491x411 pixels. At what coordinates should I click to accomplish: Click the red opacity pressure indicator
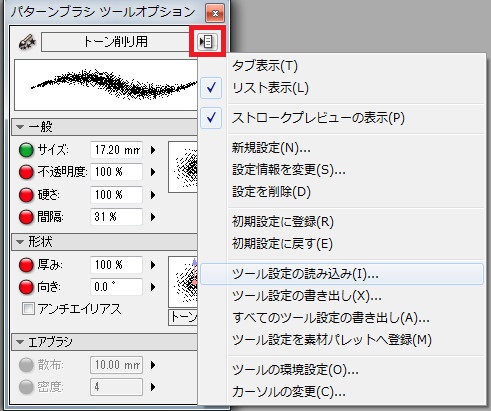tap(26, 172)
